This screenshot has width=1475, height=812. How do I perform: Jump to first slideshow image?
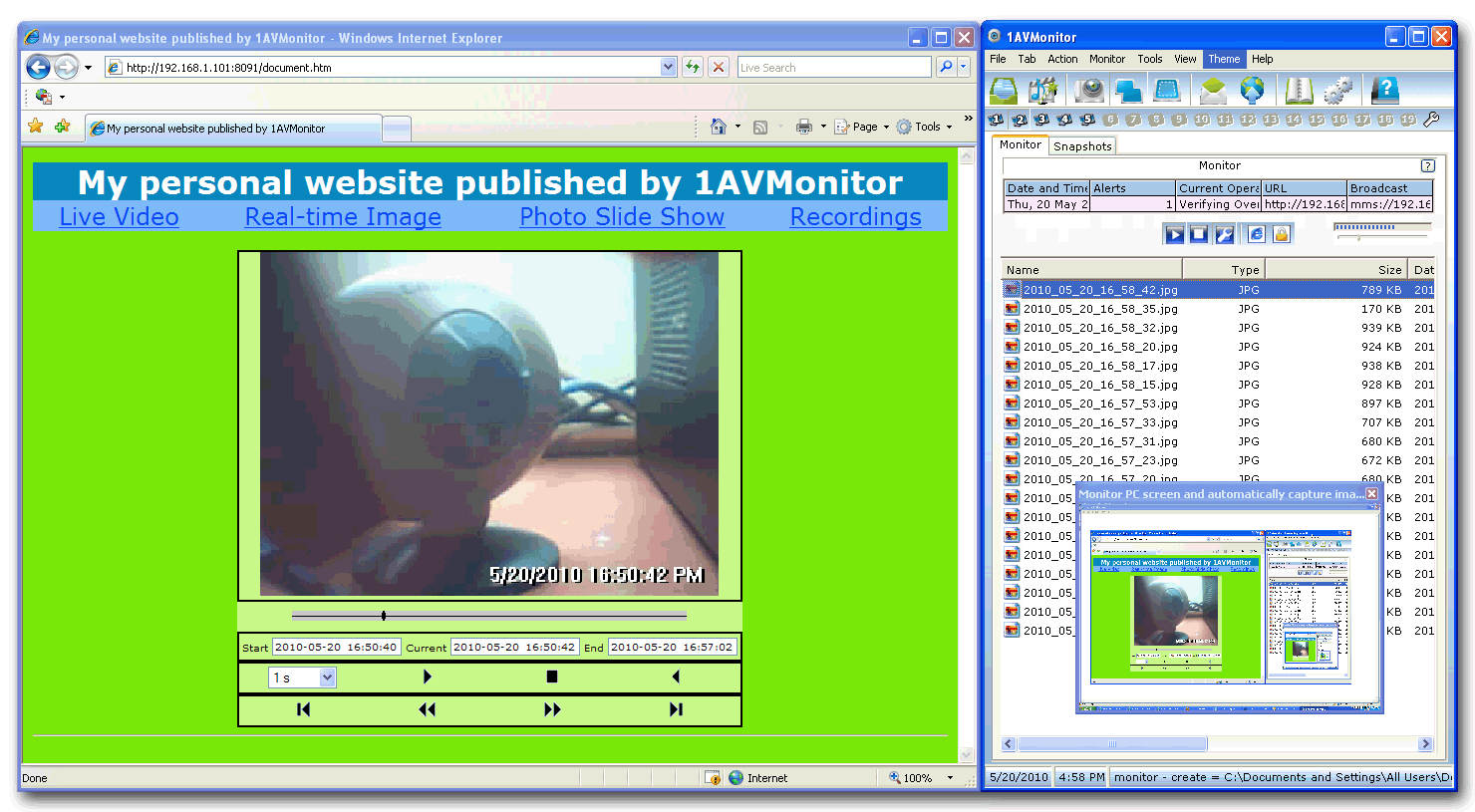point(303,709)
